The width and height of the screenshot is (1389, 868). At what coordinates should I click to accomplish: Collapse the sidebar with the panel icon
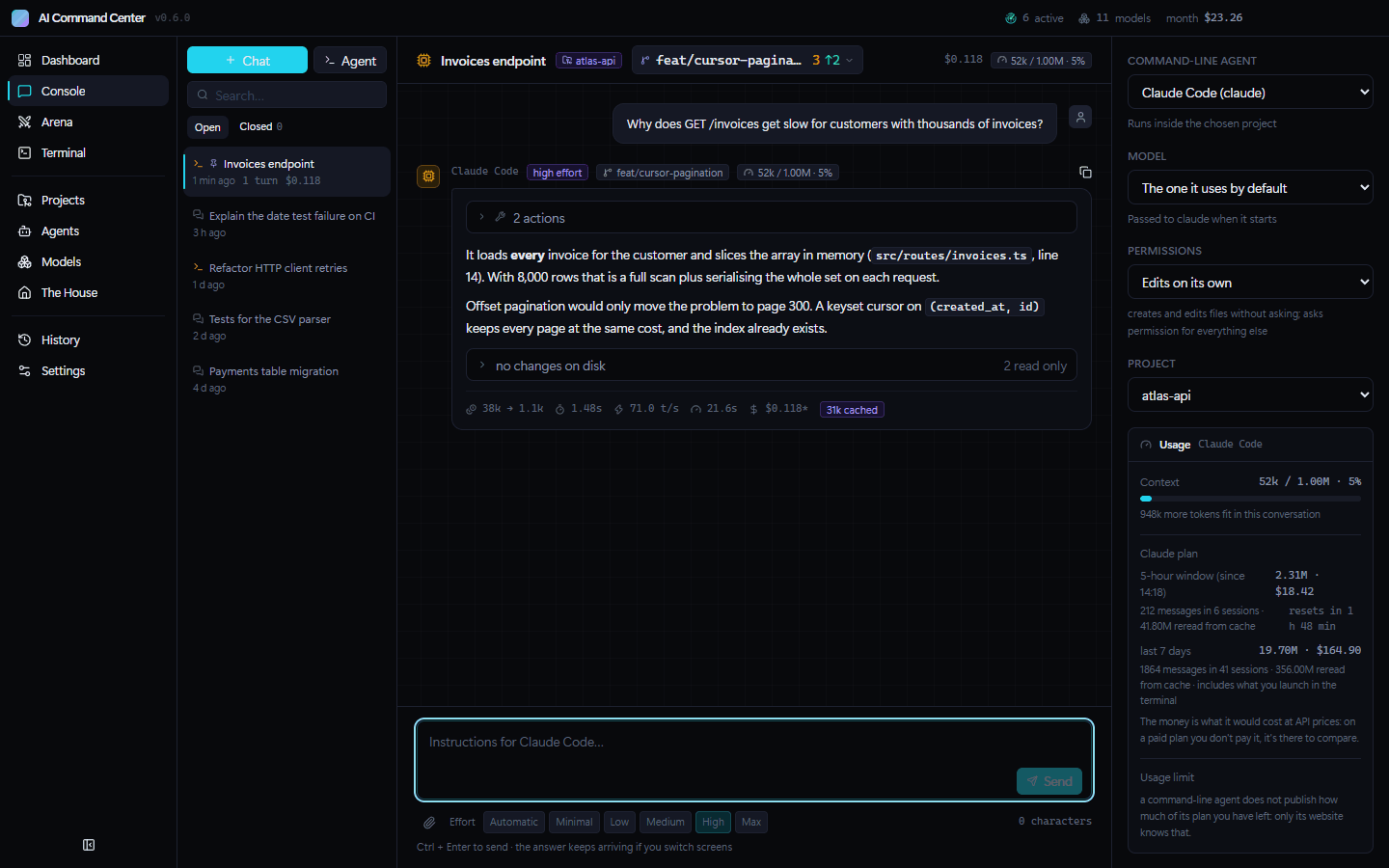tap(89, 845)
